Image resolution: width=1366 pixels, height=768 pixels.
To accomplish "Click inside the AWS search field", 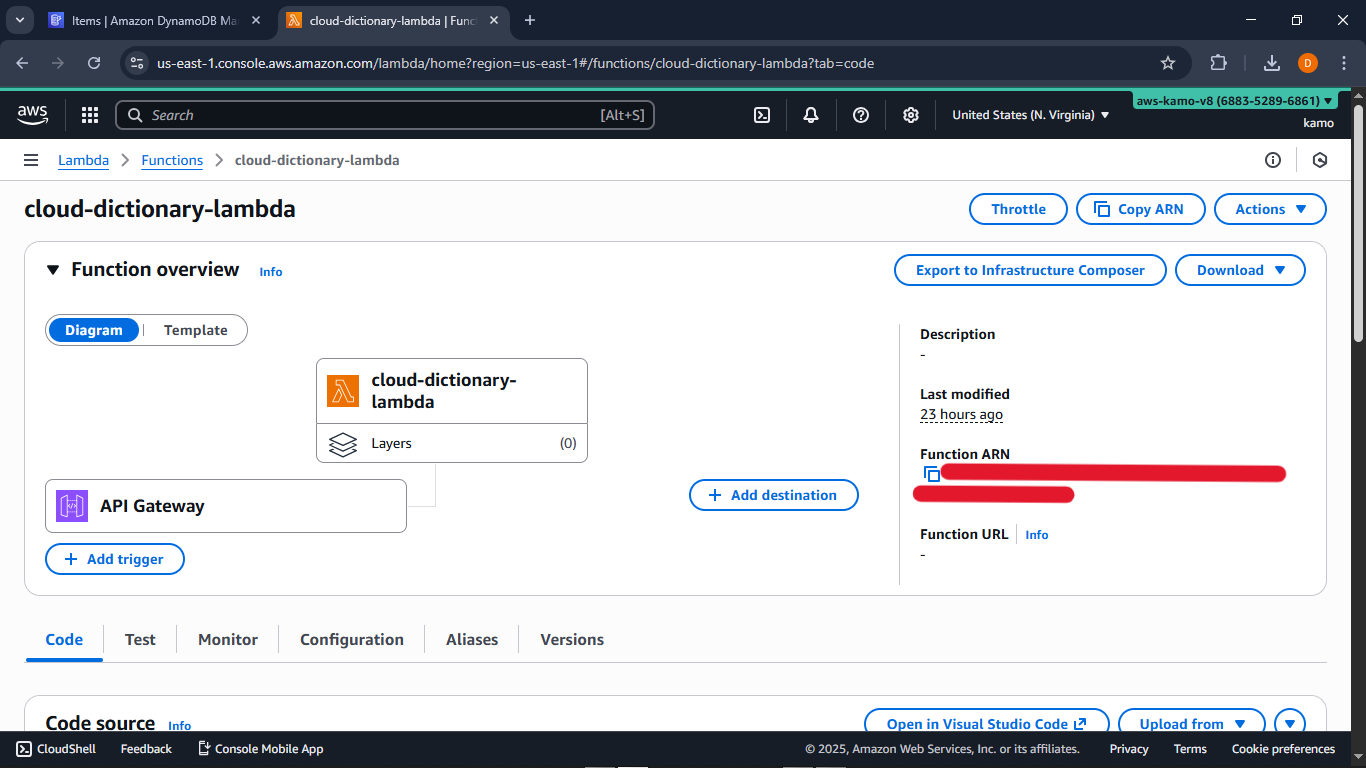I will click(385, 115).
